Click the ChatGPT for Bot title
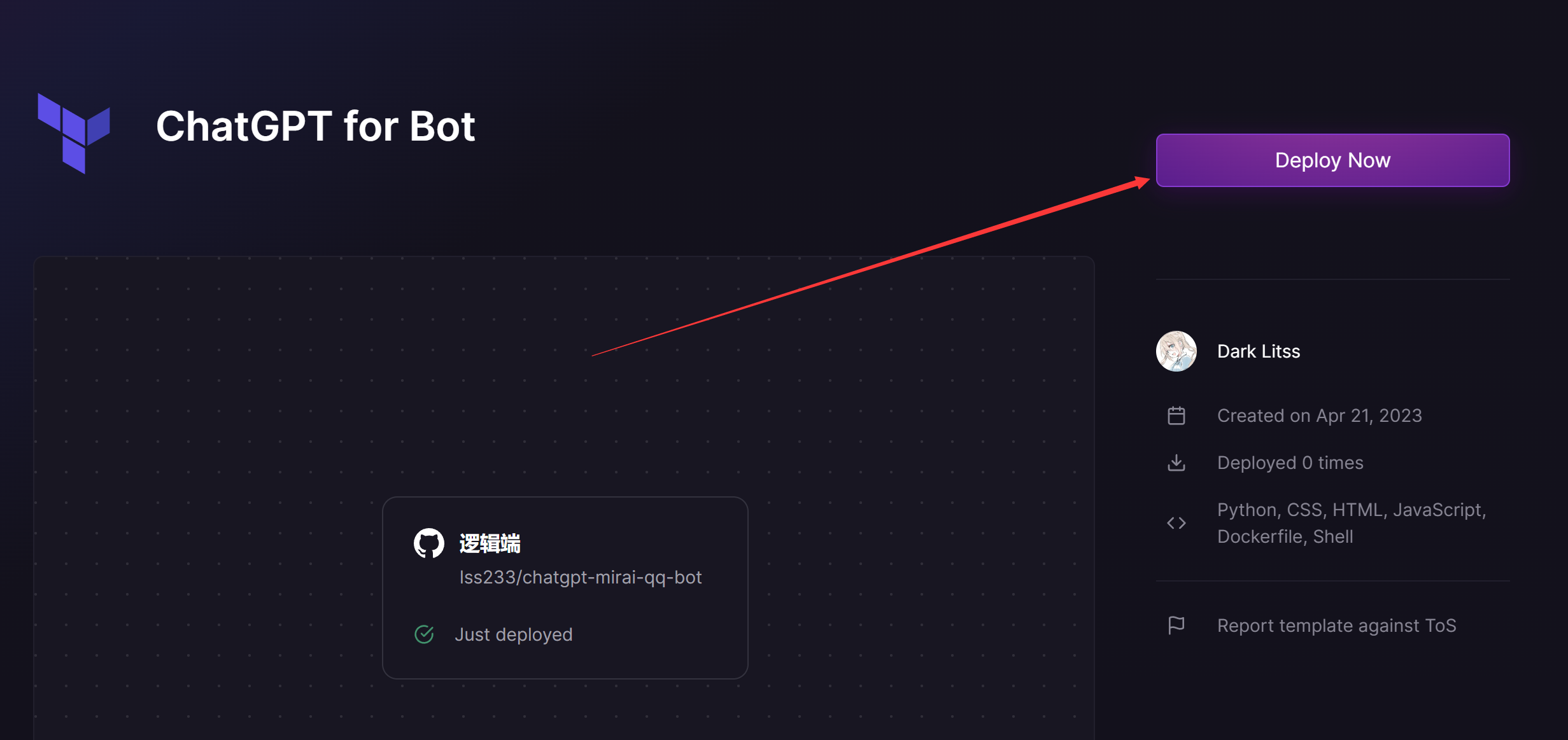Screen dimensions: 1568x740 pyautogui.click(x=315, y=126)
